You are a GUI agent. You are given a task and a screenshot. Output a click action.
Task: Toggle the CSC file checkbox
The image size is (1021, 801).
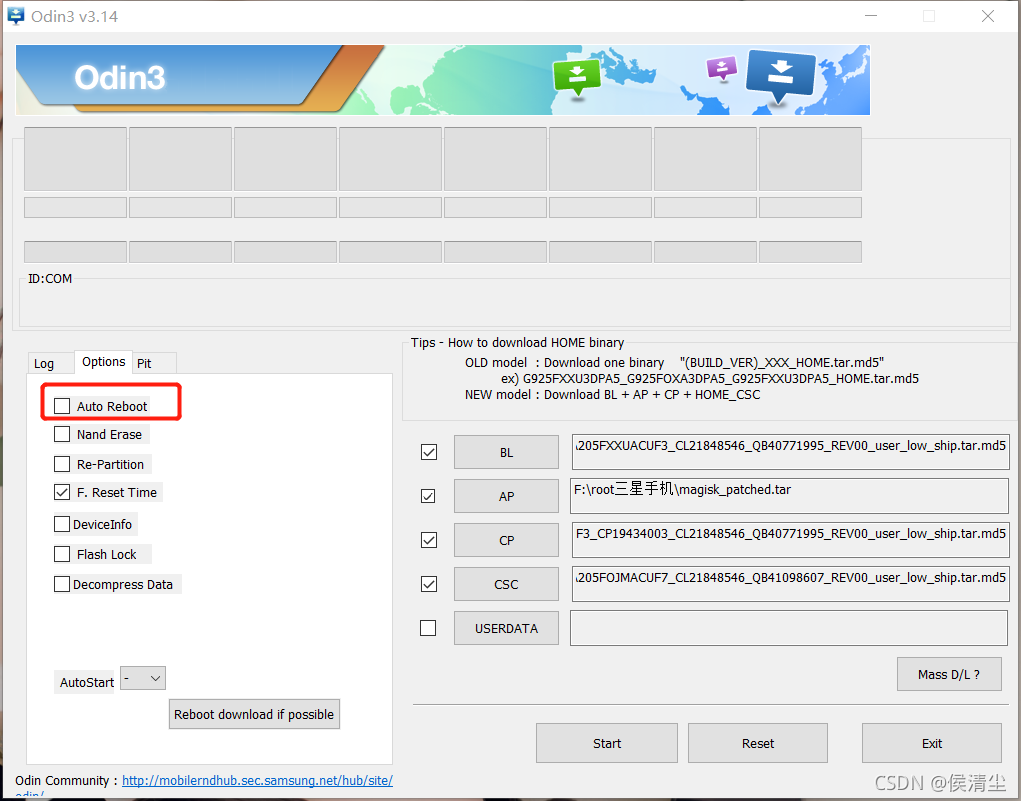[428, 584]
